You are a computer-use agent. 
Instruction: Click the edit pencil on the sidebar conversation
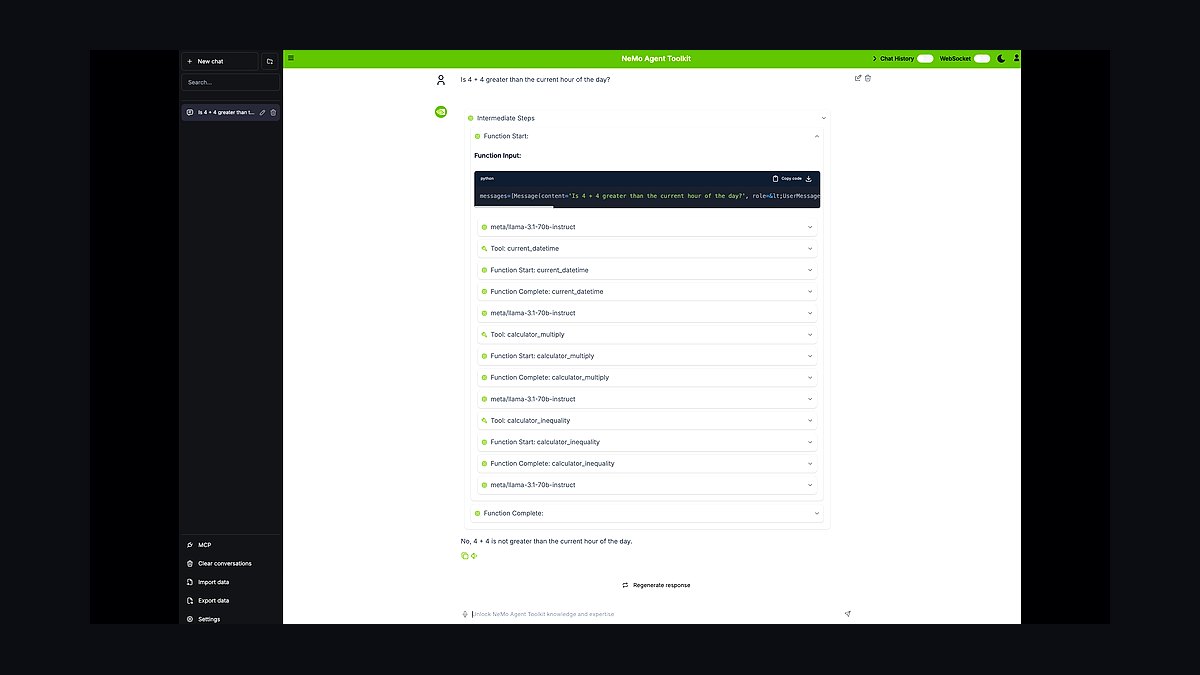[262, 112]
